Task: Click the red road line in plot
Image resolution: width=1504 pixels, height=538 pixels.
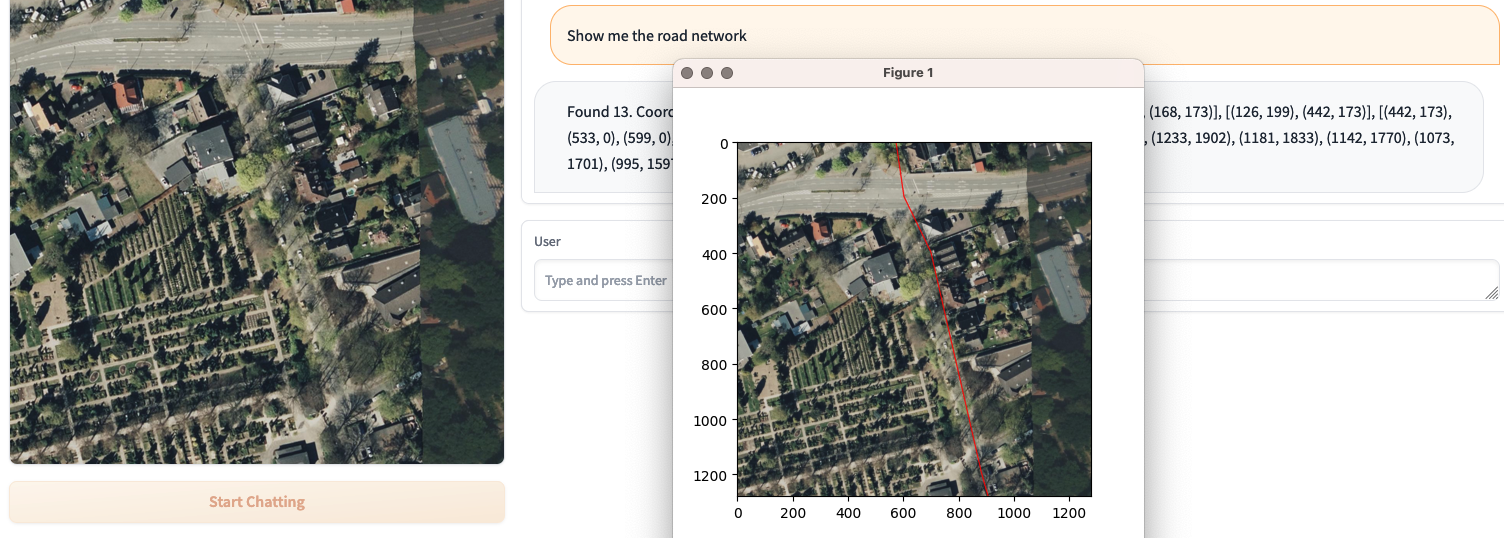Action: 945,320
